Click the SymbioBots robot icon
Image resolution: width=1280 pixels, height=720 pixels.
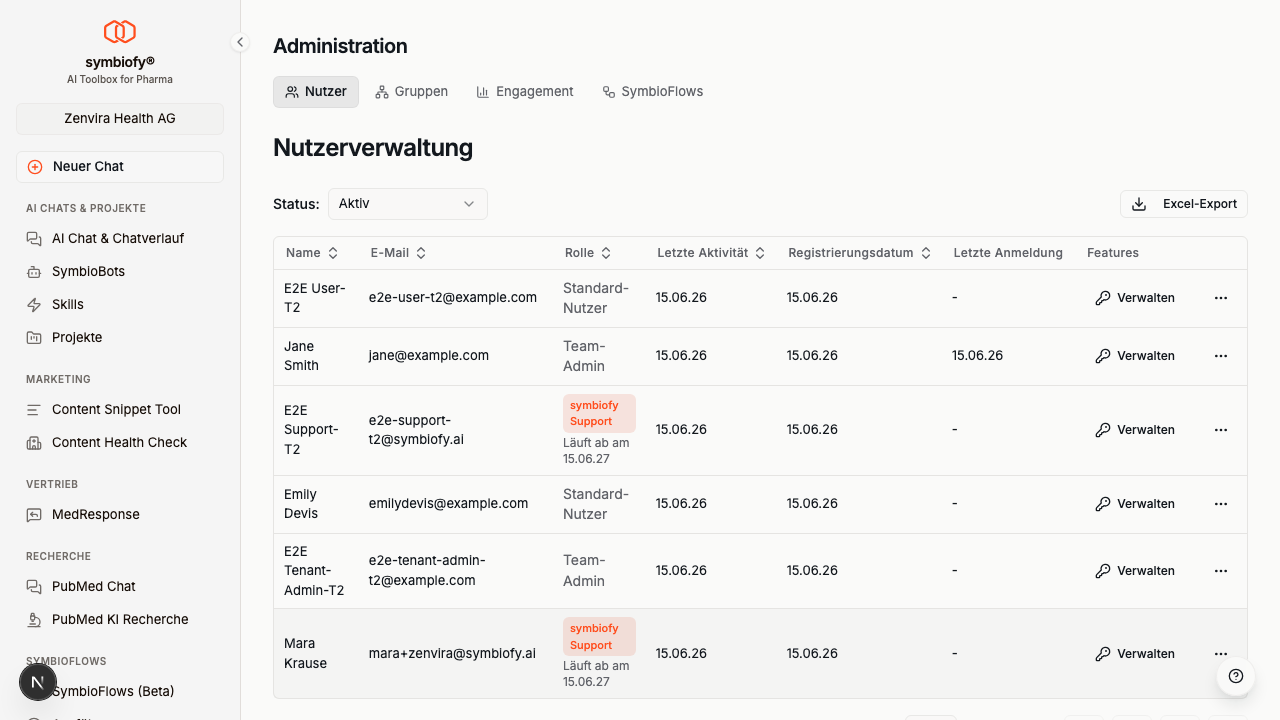(x=34, y=272)
